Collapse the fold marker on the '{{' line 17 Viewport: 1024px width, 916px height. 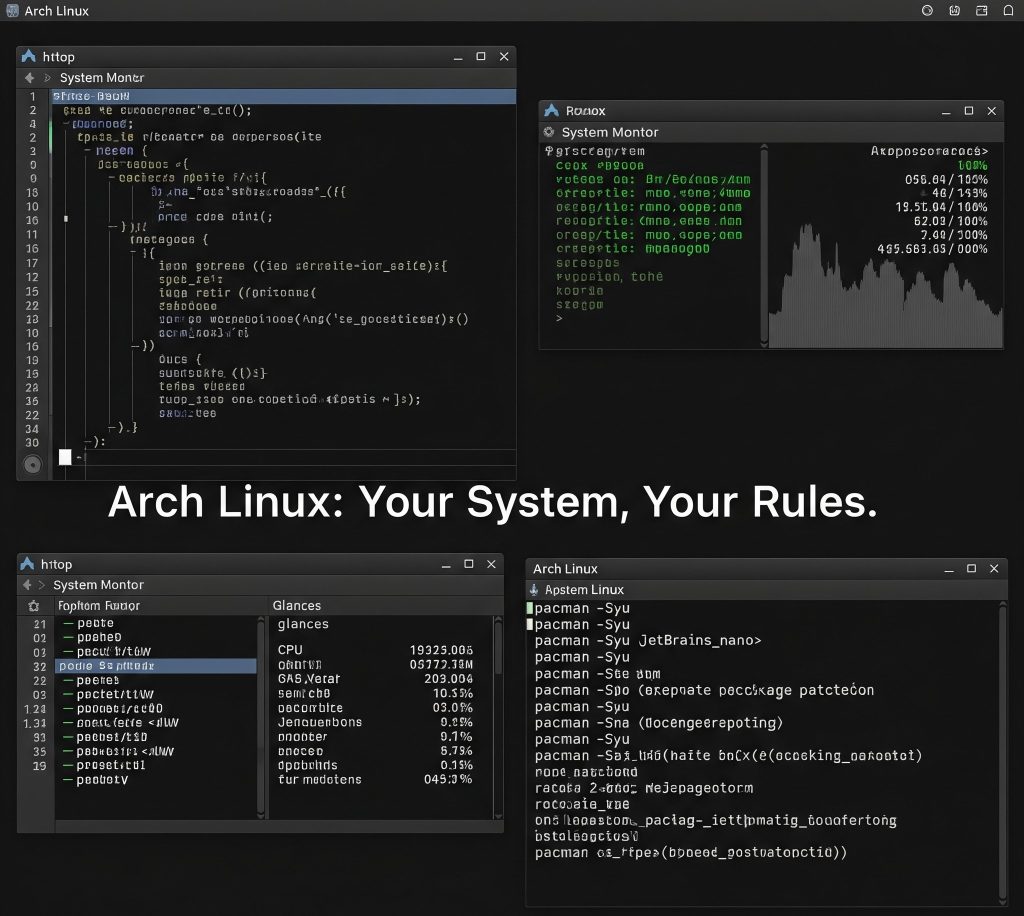(133, 253)
